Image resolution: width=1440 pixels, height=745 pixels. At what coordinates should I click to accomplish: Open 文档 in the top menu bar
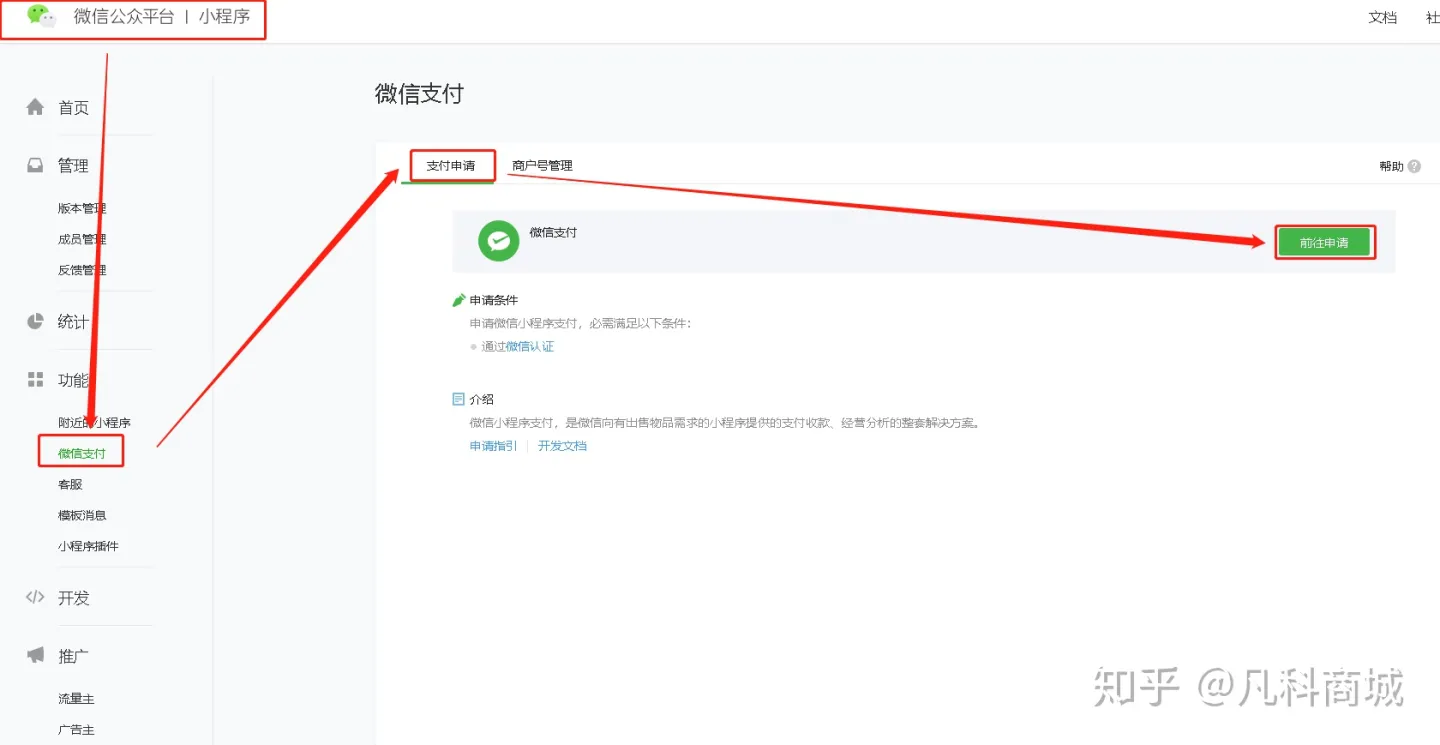(x=1383, y=18)
